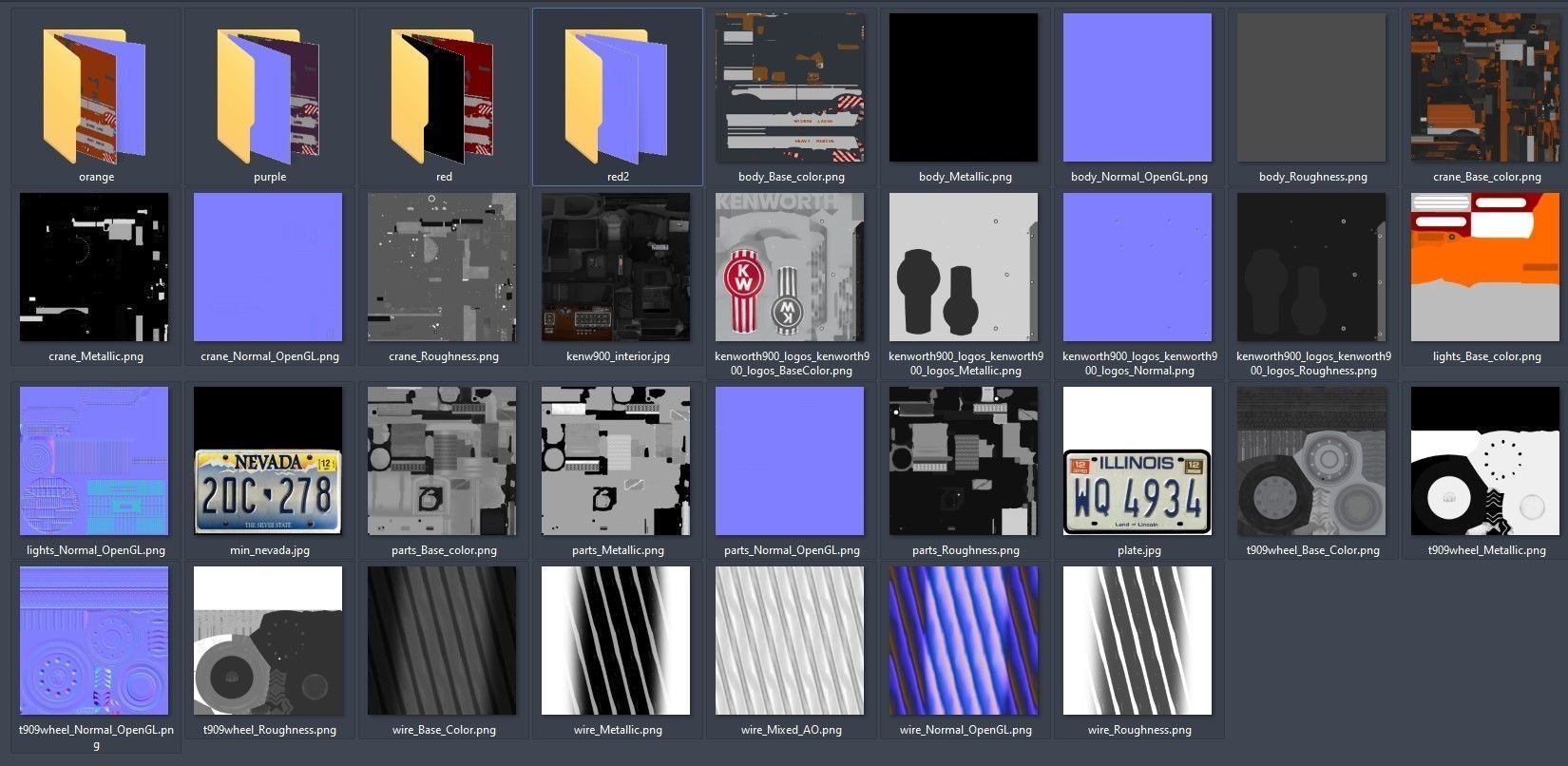
Task: Select wire_Mixed_AO.png thumbnail
Action: click(x=791, y=641)
